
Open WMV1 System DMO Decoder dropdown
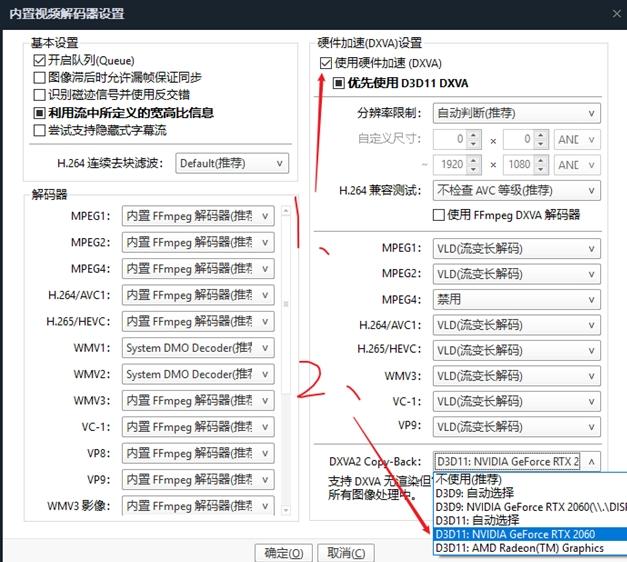[x=198, y=348]
